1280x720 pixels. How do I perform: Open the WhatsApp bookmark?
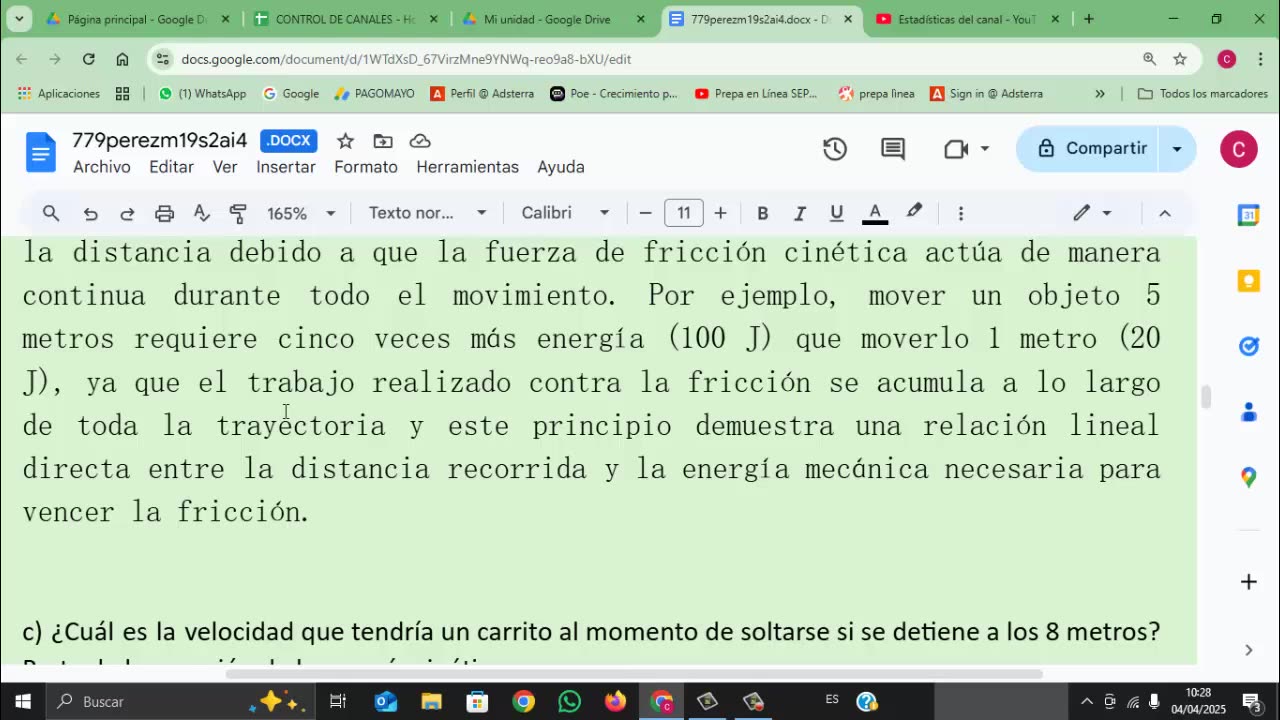pyautogui.click(x=202, y=94)
